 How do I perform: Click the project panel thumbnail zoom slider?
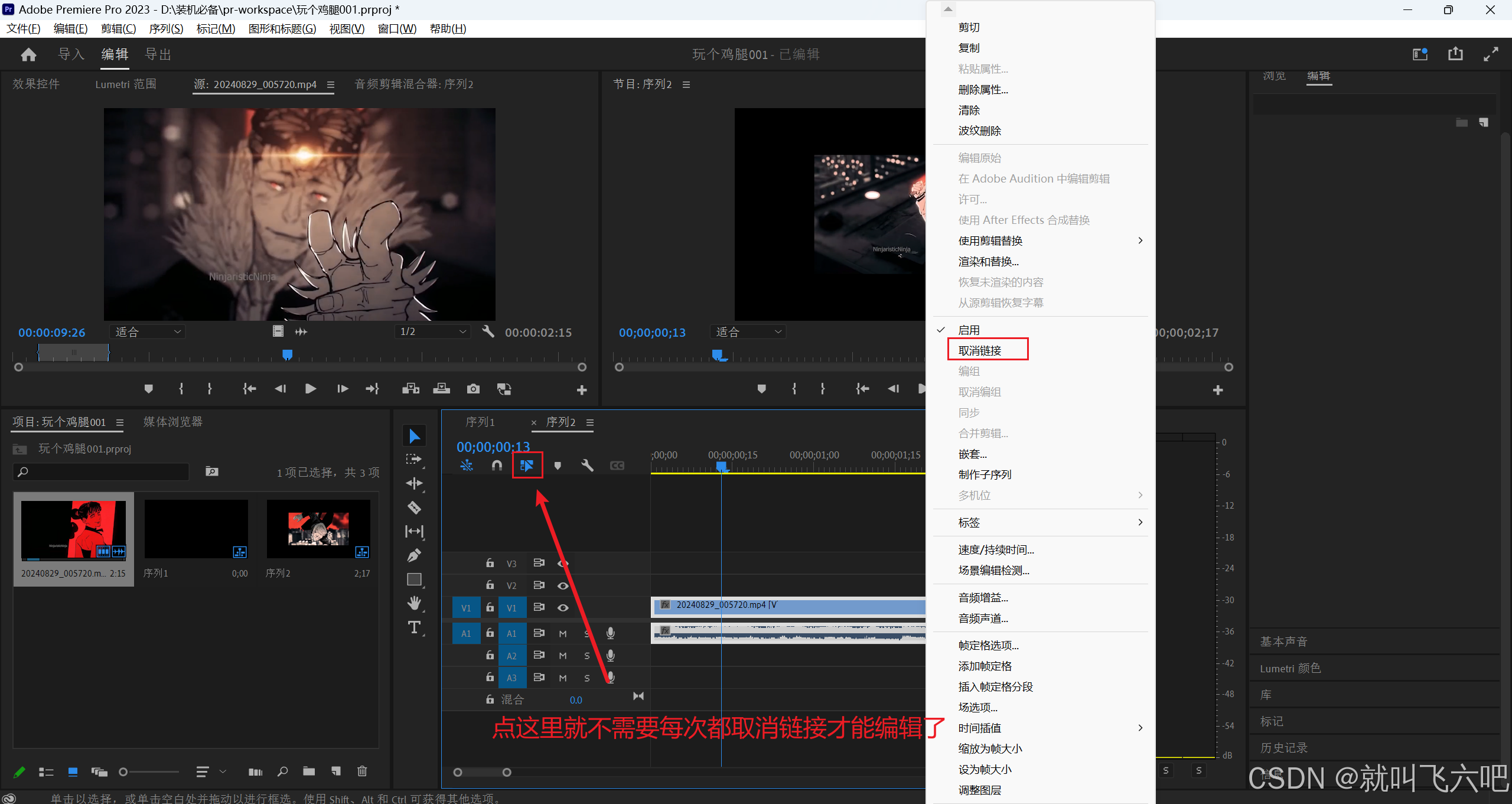pos(123,772)
